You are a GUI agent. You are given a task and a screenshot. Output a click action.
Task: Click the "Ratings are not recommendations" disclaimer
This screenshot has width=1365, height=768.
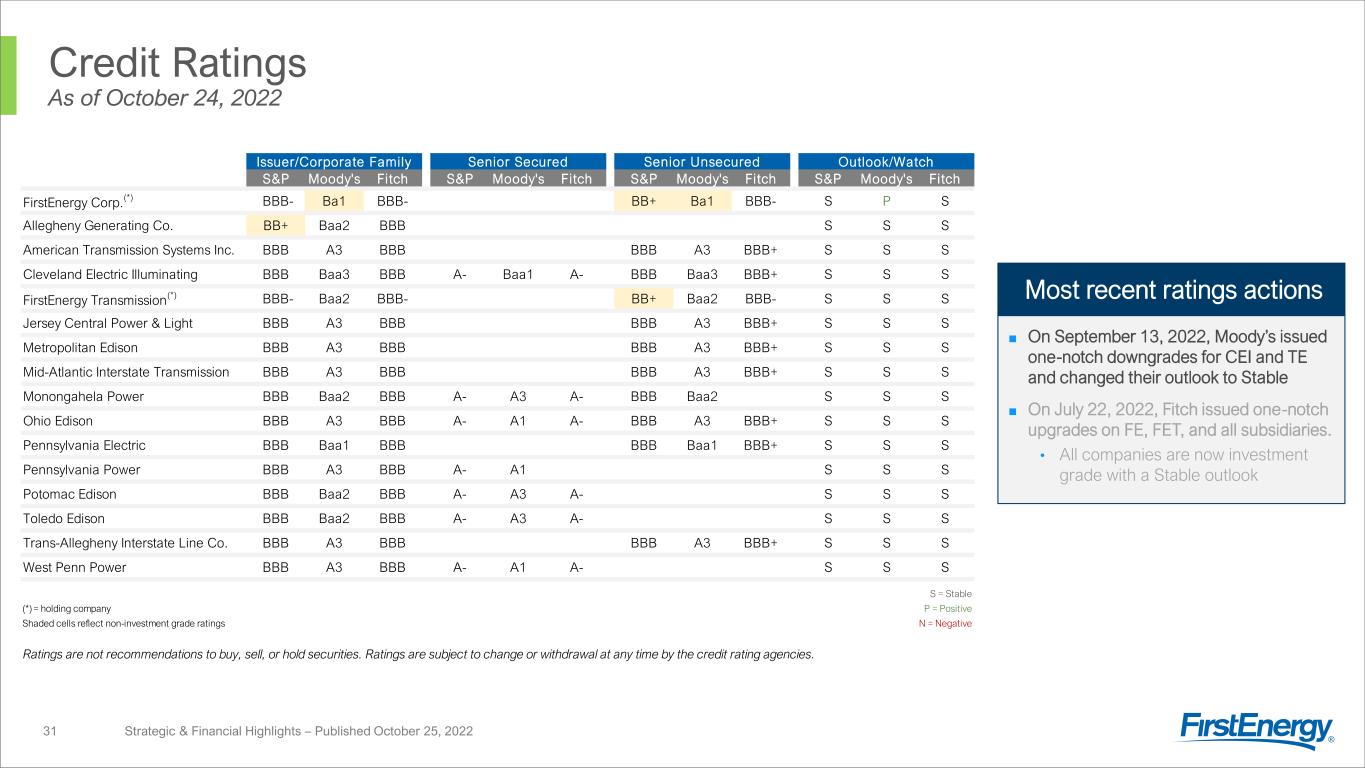click(x=418, y=655)
